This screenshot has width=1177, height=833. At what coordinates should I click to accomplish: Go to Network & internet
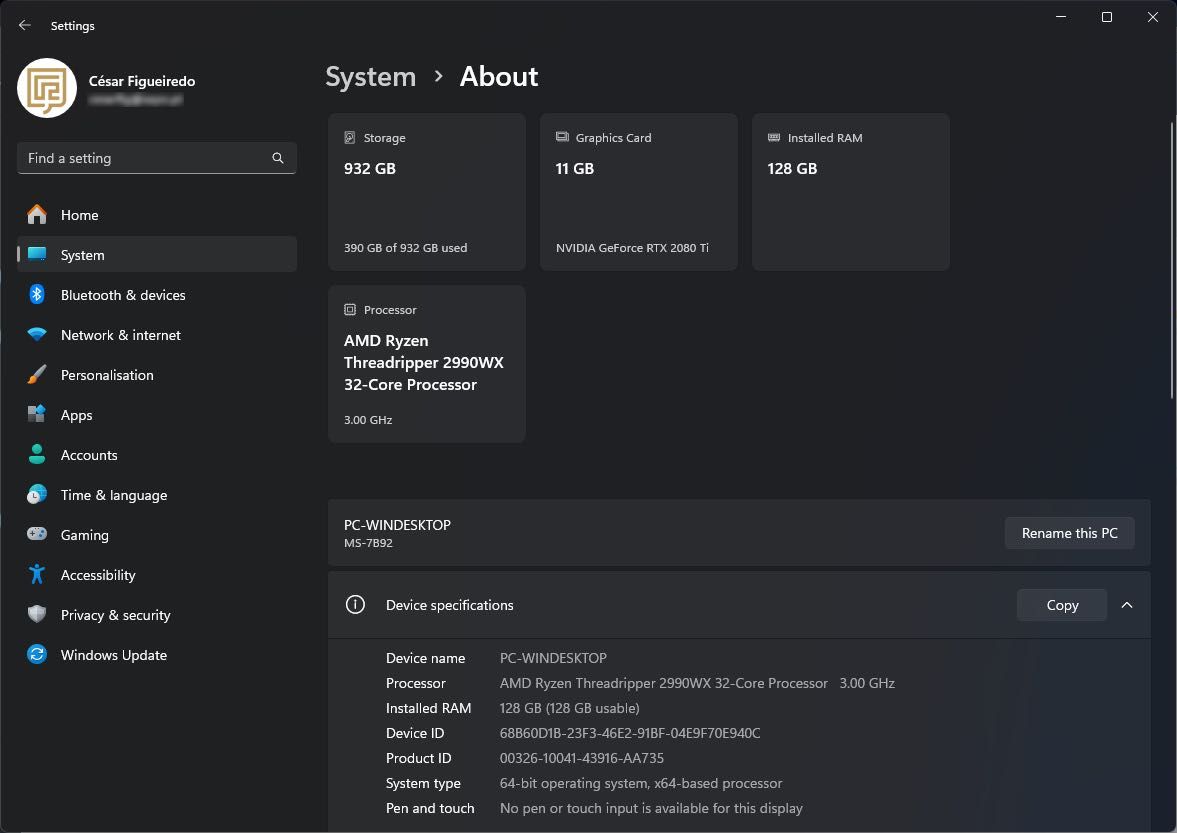pyautogui.click(x=156, y=335)
